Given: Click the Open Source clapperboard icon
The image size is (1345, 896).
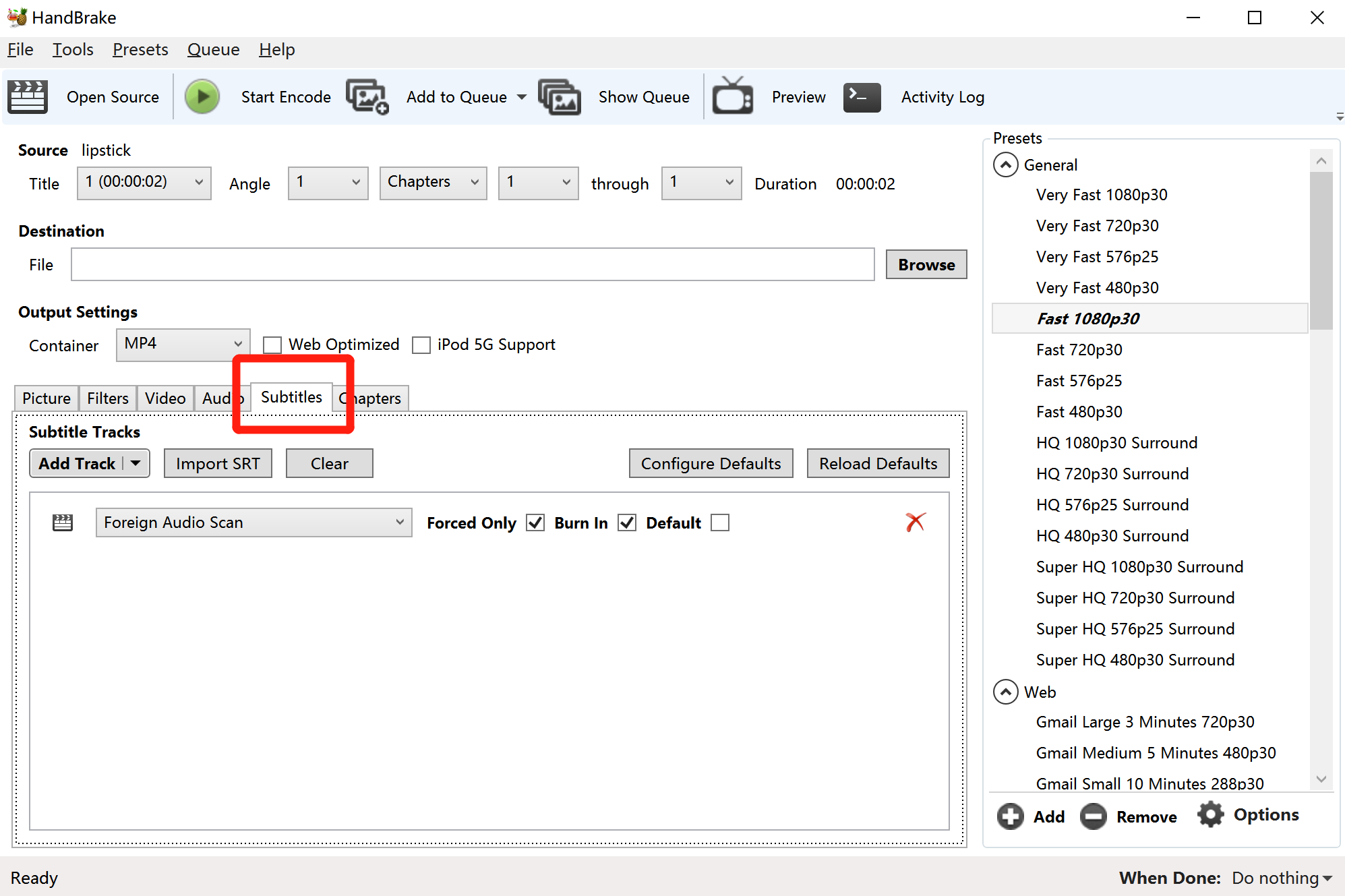Looking at the screenshot, I should click(28, 97).
